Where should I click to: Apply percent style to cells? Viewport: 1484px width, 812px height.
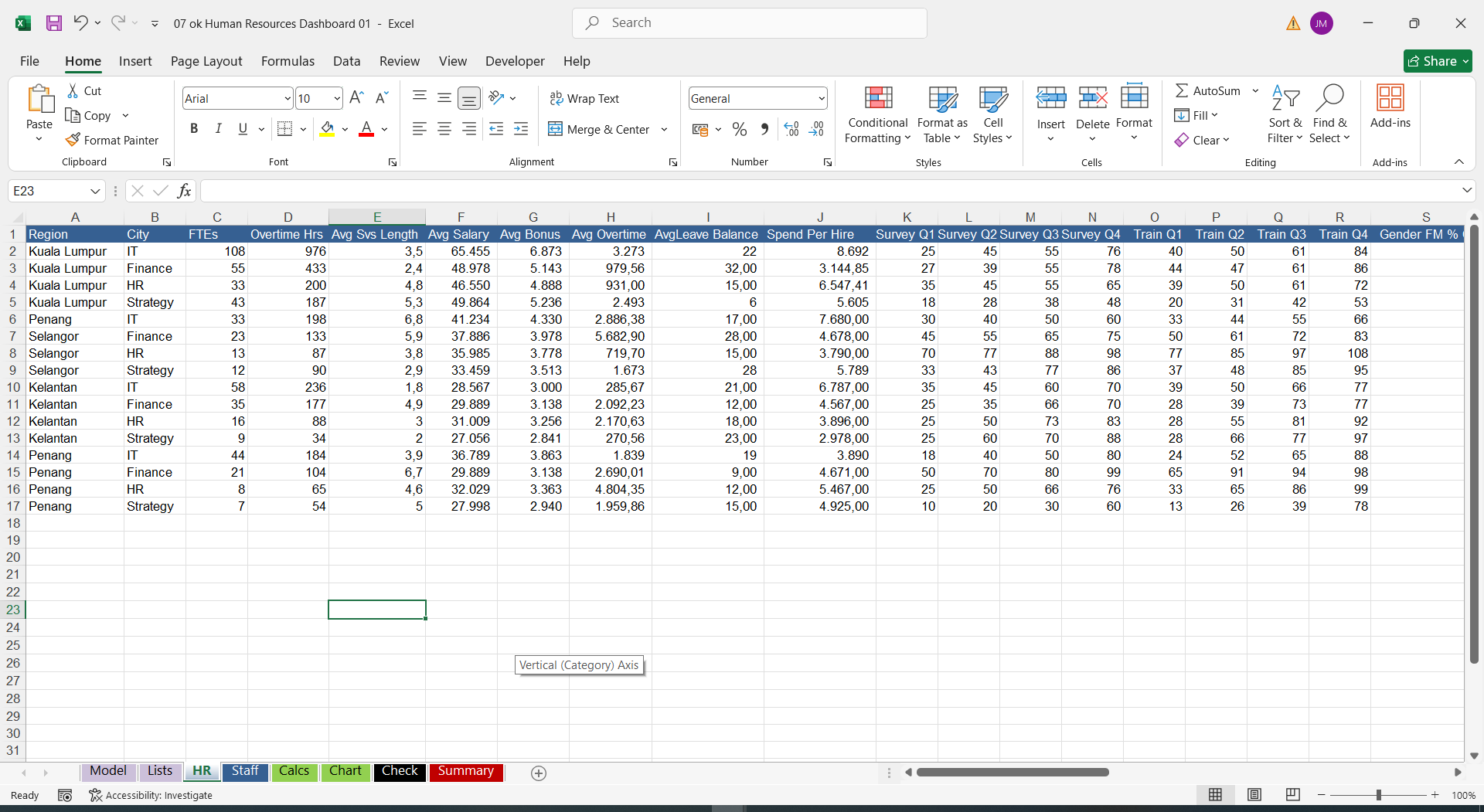coord(740,129)
